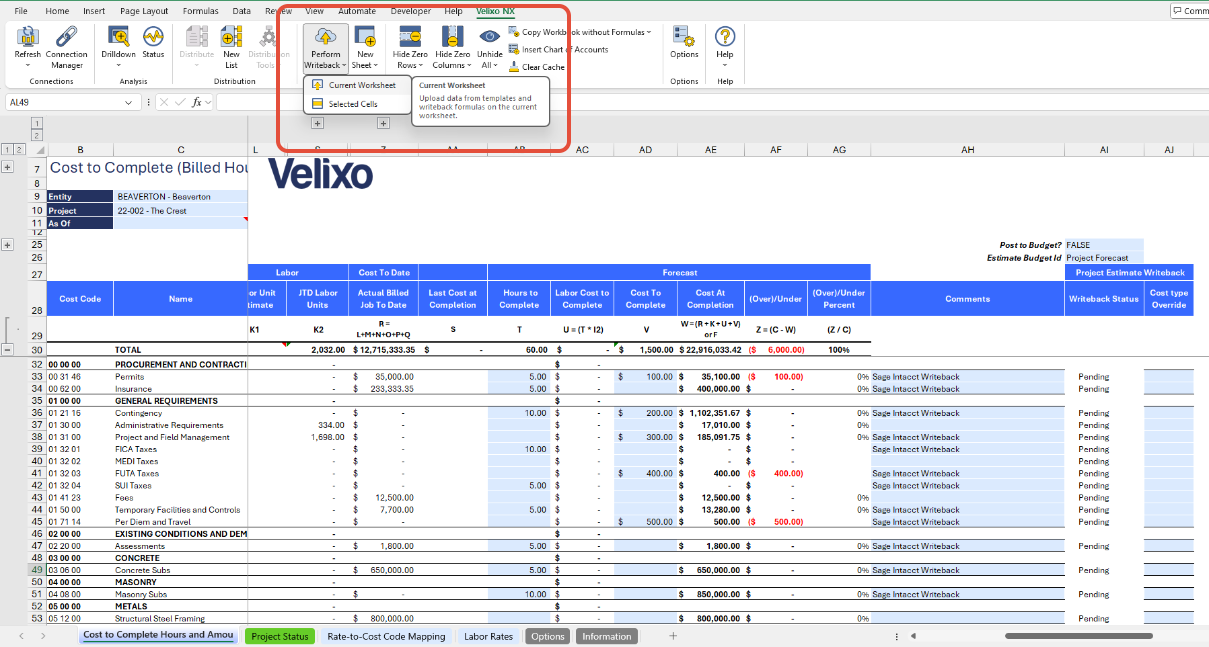Click the Refresh icon in Connections group

(28, 37)
